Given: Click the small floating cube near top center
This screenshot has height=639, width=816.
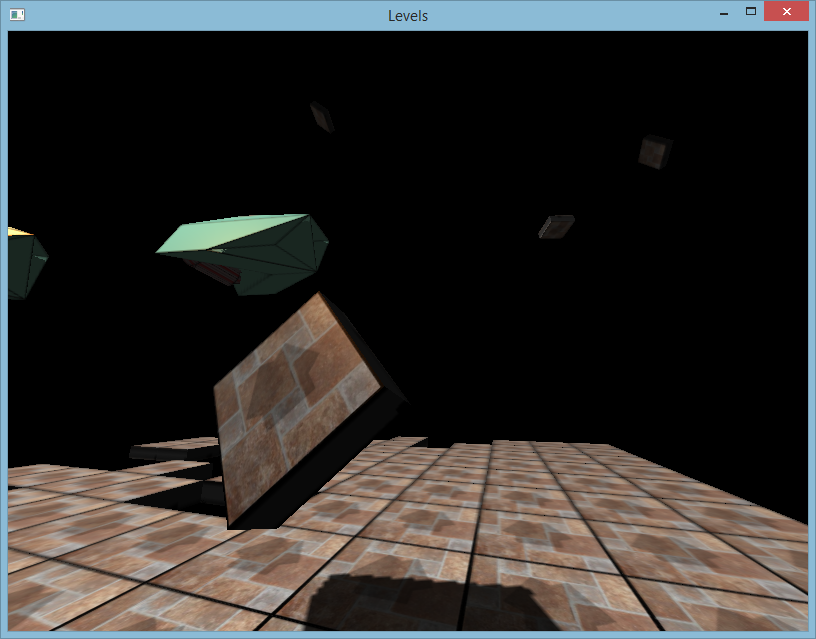Looking at the screenshot, I should (x=322, y=117).
